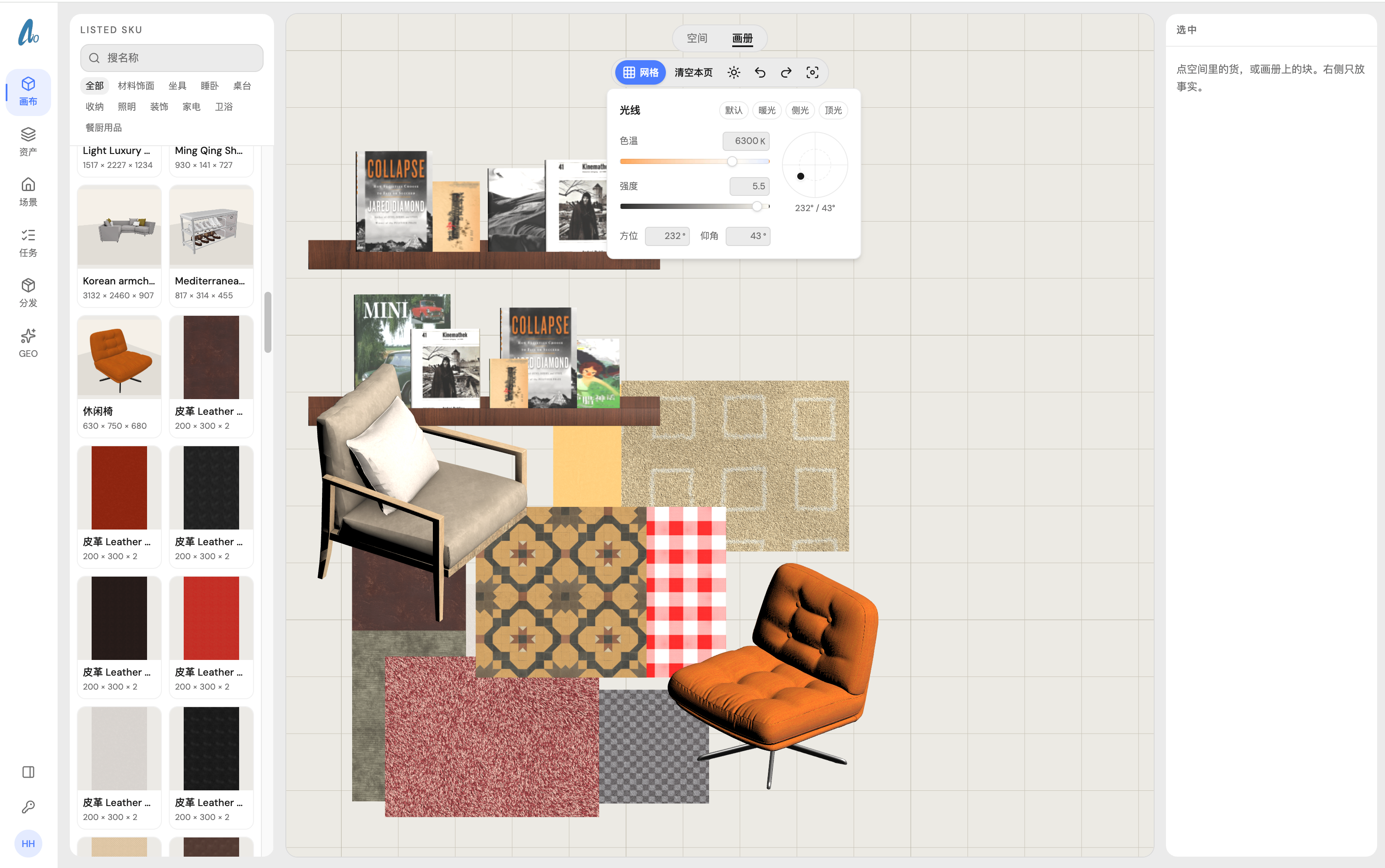Screen dimensions: 1385x868
Task: Select the 休闲椅 orange chair SKU card
Action: click(120, 376)
